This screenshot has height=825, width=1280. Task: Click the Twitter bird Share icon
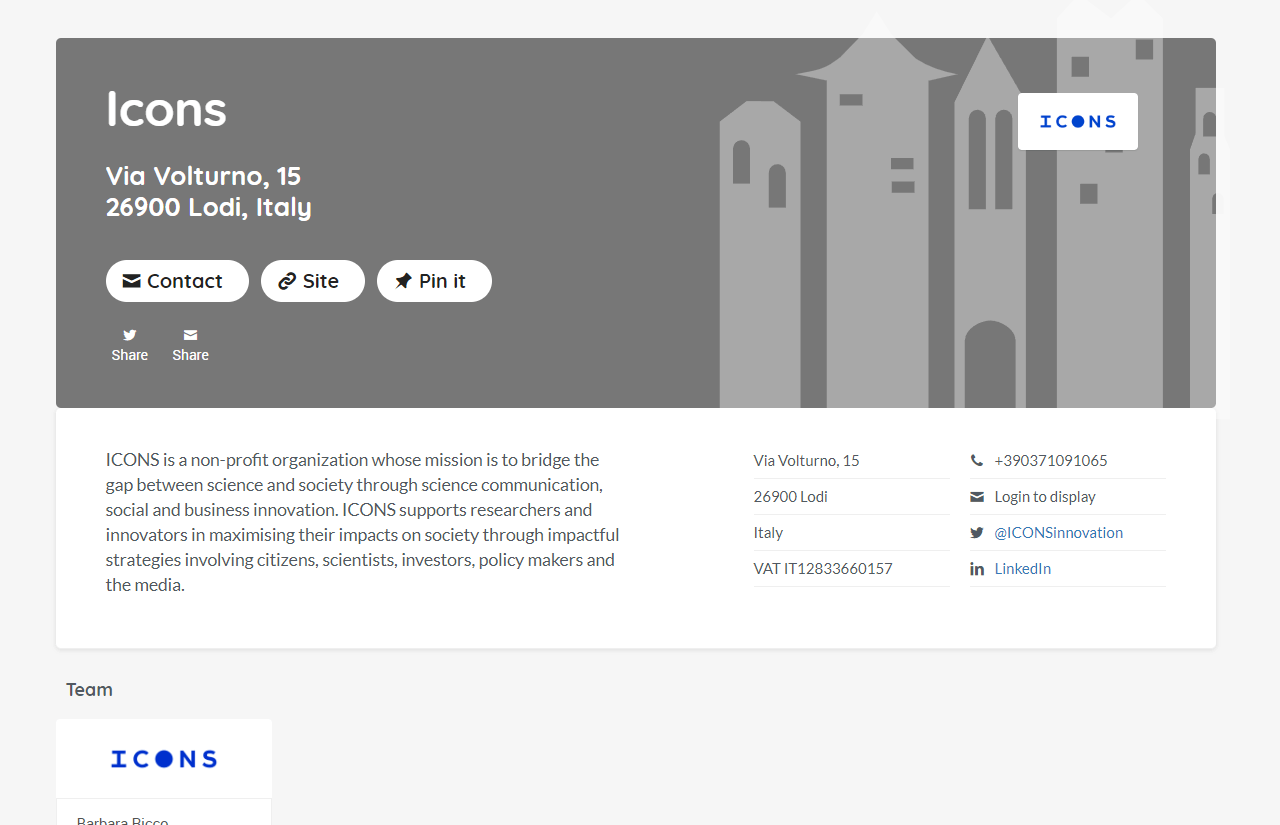coord(130,335)
